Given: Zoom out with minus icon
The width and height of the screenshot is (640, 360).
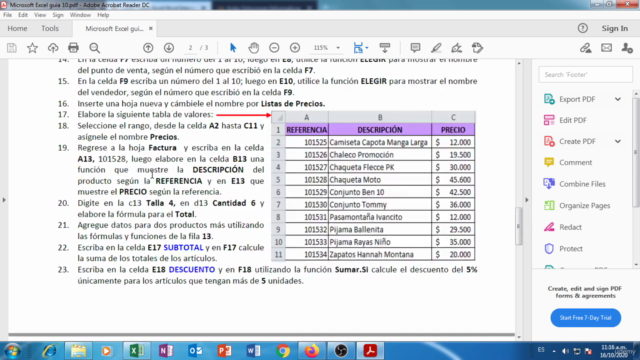Looking at the screenshot, I should click(274, 48).
